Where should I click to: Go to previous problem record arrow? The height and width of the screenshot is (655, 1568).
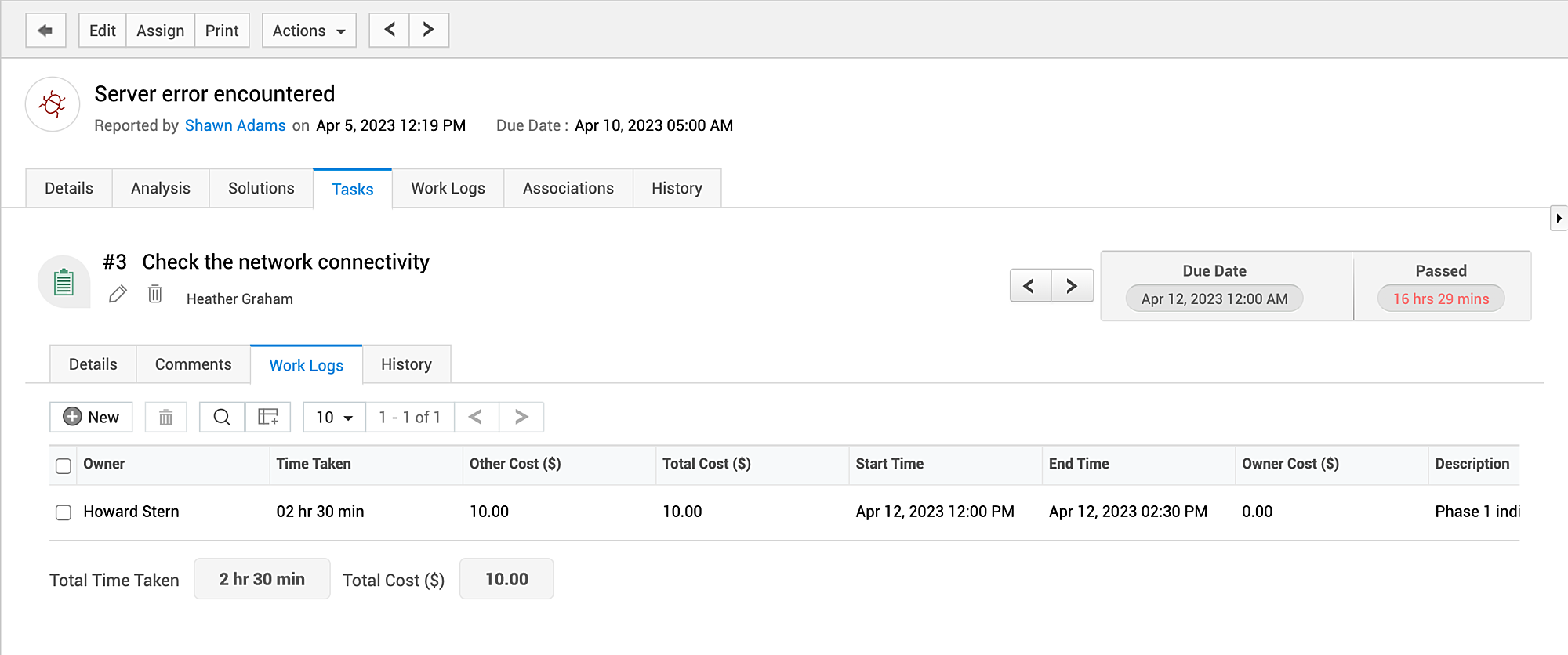(x=390, y=31)
